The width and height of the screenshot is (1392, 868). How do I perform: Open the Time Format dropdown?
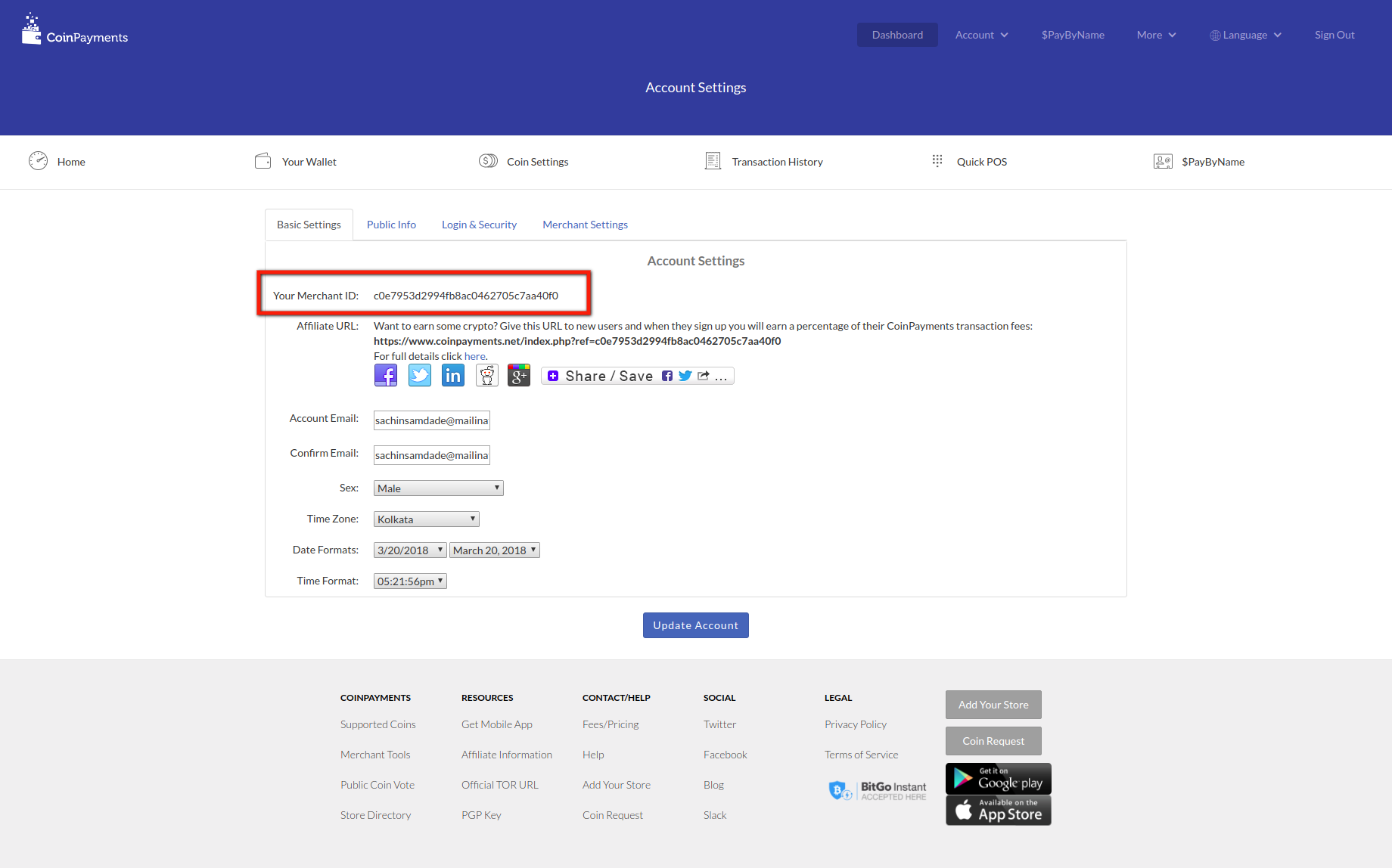(410, 581)
